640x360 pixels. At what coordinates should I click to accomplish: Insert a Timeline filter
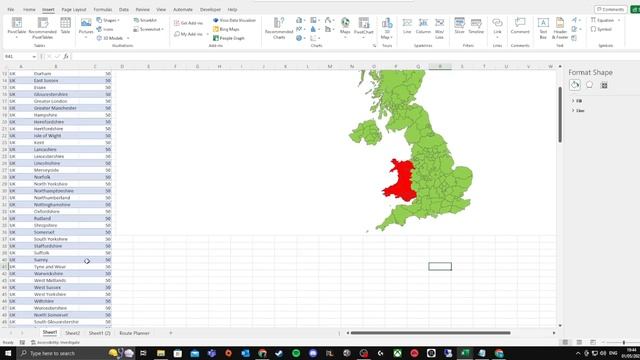(476, 25)
